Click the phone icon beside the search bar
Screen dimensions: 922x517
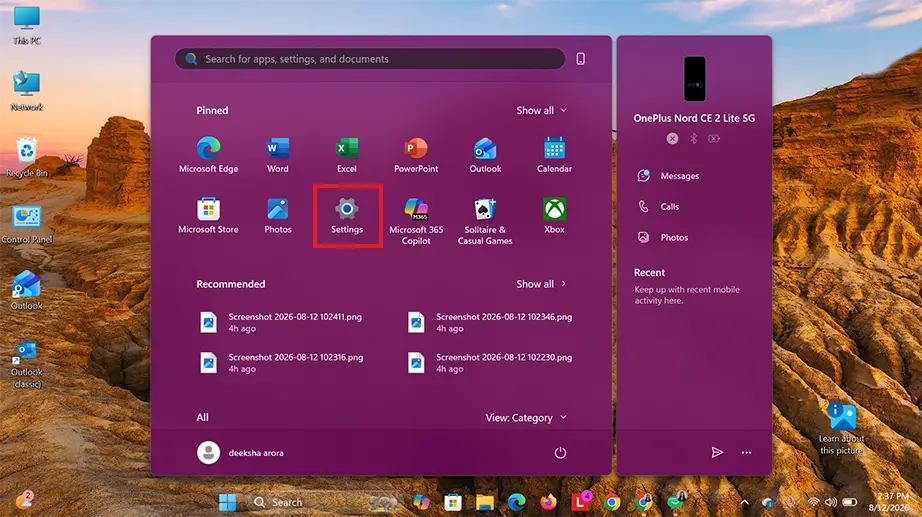coord(580,59)
